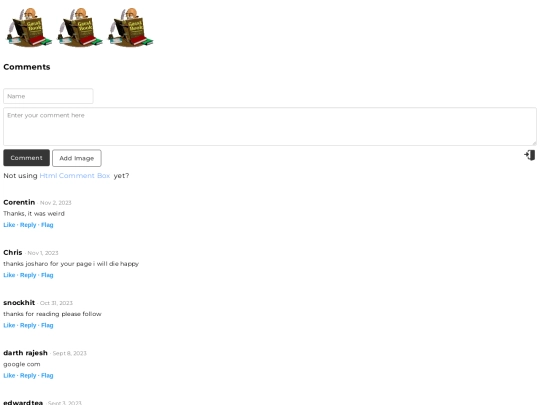Flag Chris's comment
Image resolution: width=540 pixels, height=405 pixels.
(x=47, y=275)
